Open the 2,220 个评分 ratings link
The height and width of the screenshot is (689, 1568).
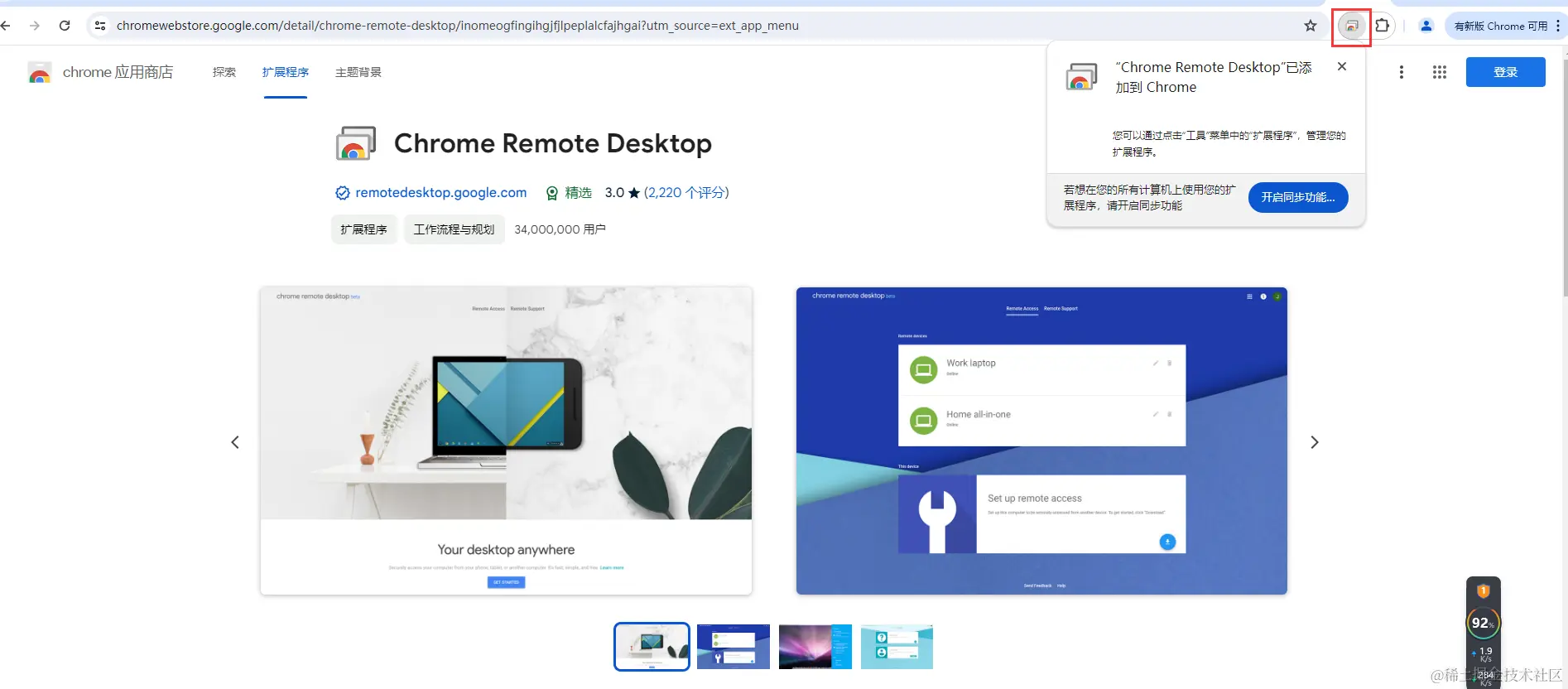686,192
